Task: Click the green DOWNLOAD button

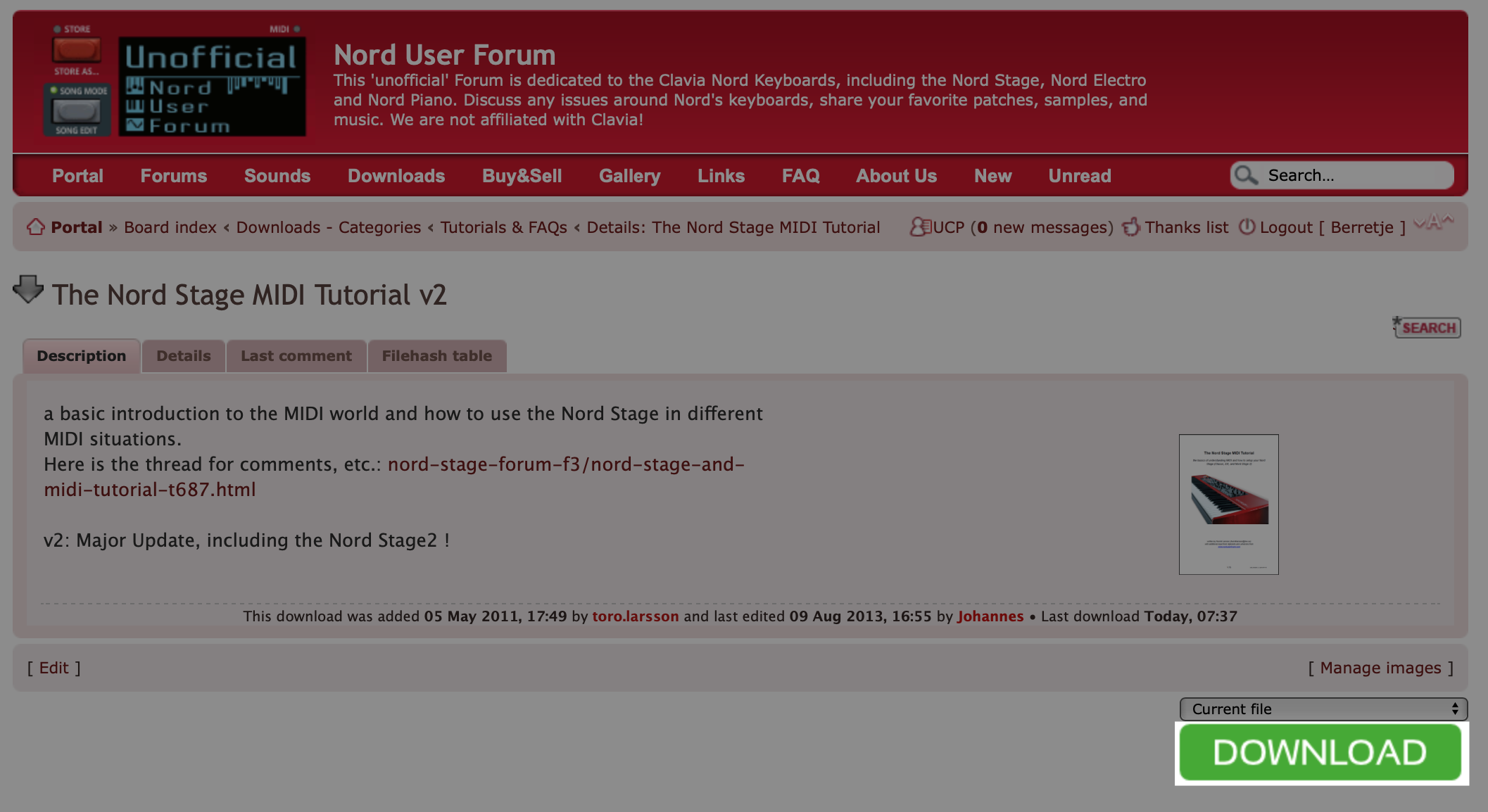Action: (1320, 753)
